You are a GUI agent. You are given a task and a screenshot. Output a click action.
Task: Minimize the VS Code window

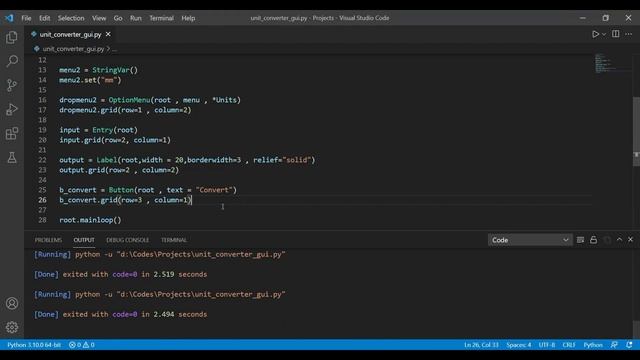point(582,18)
